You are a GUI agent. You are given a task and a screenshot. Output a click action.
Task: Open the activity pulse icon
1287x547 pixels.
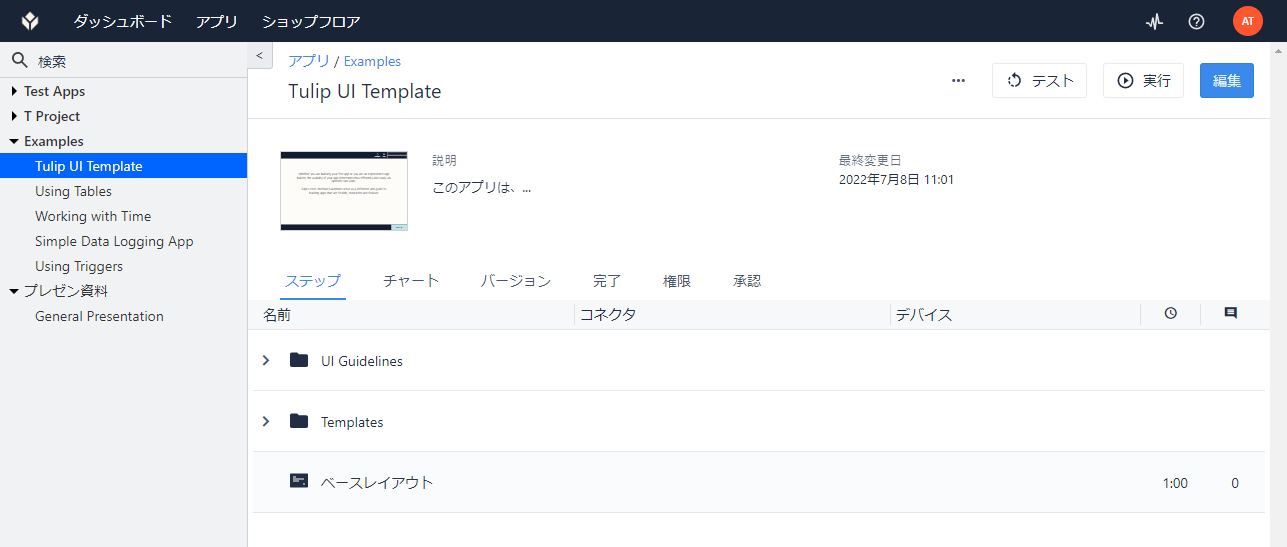(1154, 21)
